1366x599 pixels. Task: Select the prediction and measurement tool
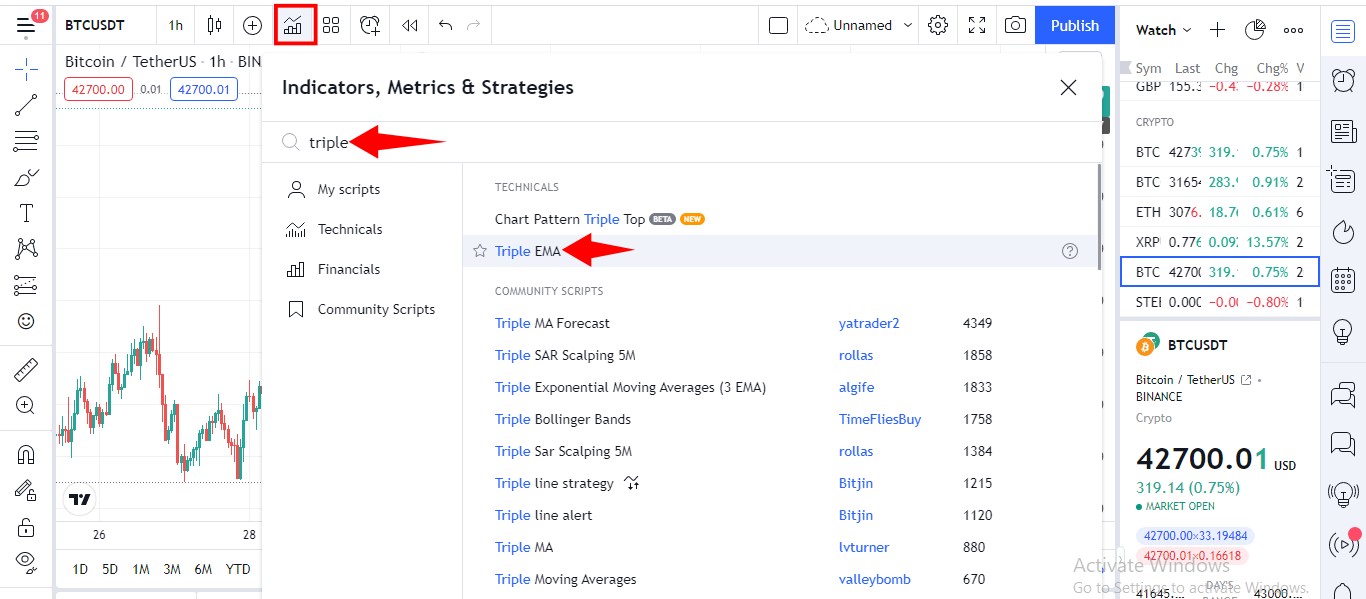pyautogui.click(x=26, y=285)
